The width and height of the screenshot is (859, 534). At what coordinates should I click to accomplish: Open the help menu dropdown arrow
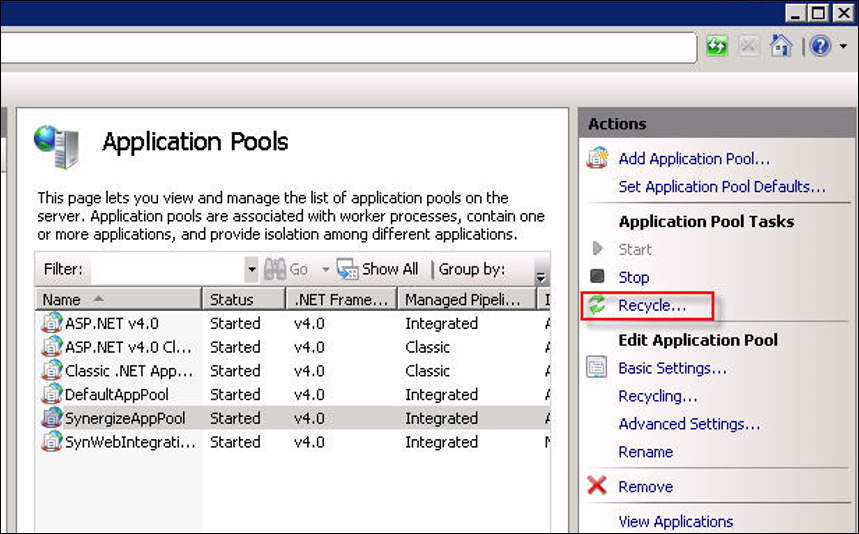coord(843,47)
